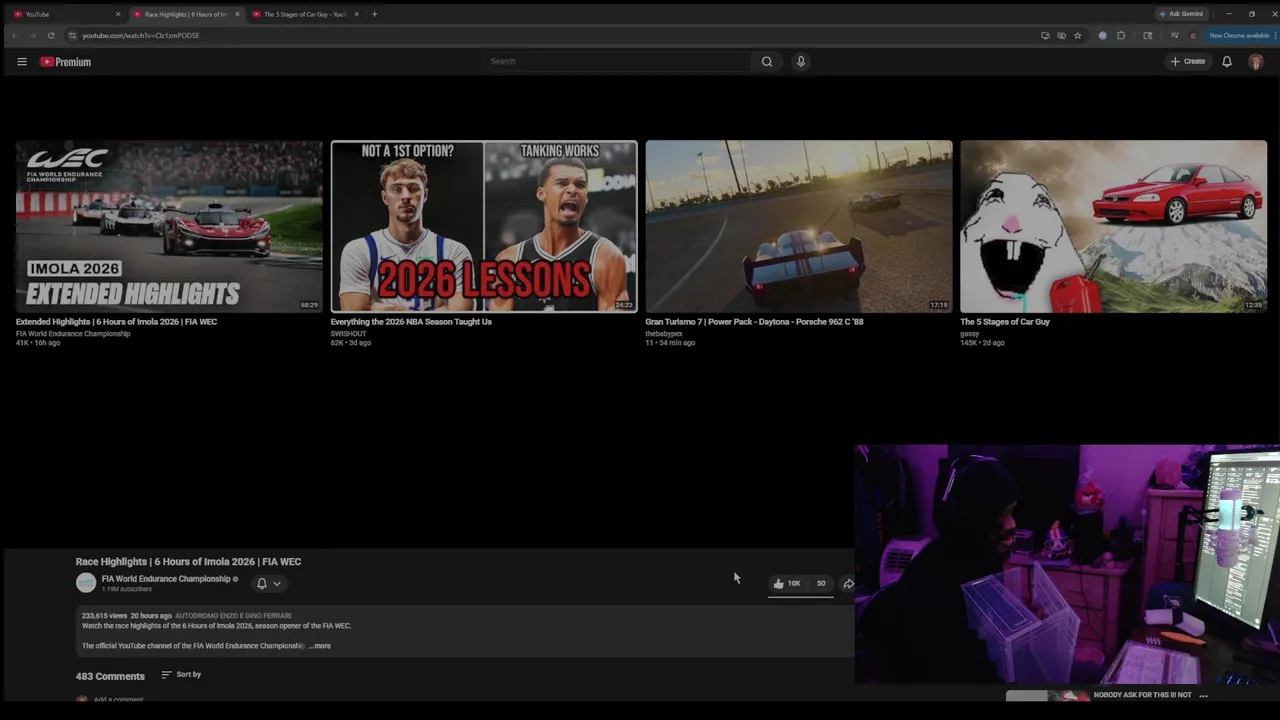Click title Gran Turismo 7 Power Pack Daytona
The width and height of the screenshot is (1280, 720).
(x=754, y=322)
